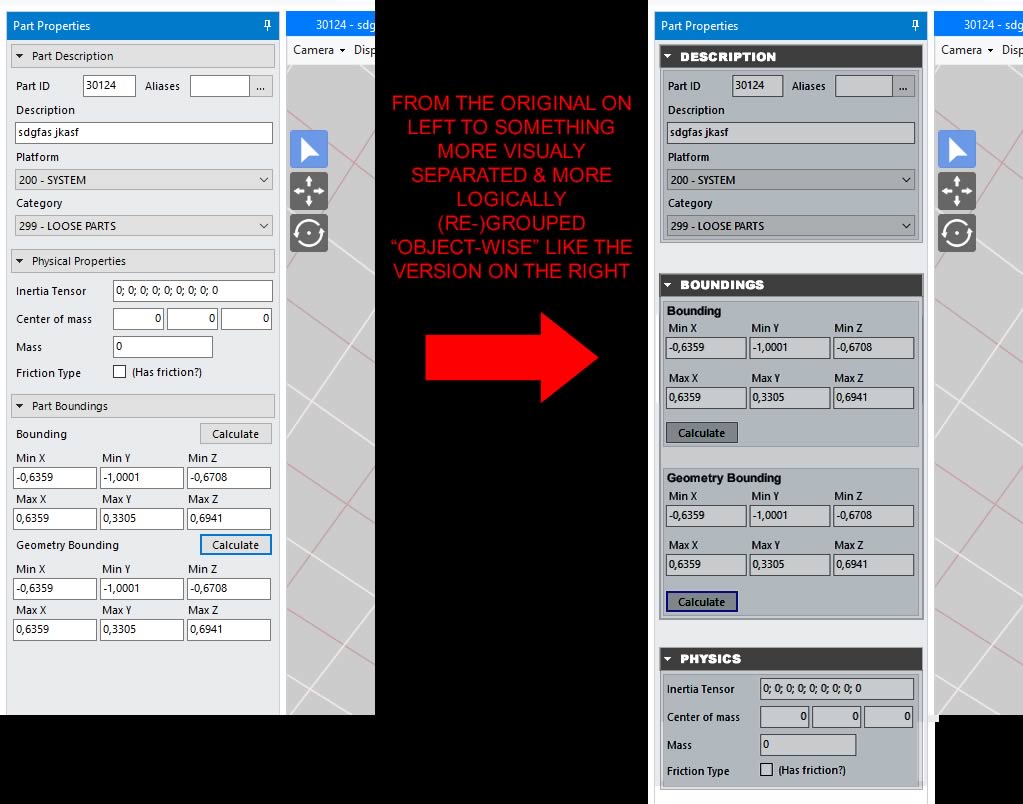1023x804 pixels.
Task: Activate the orbit/rotate tool in the right viewport
Action: (957, 232)
